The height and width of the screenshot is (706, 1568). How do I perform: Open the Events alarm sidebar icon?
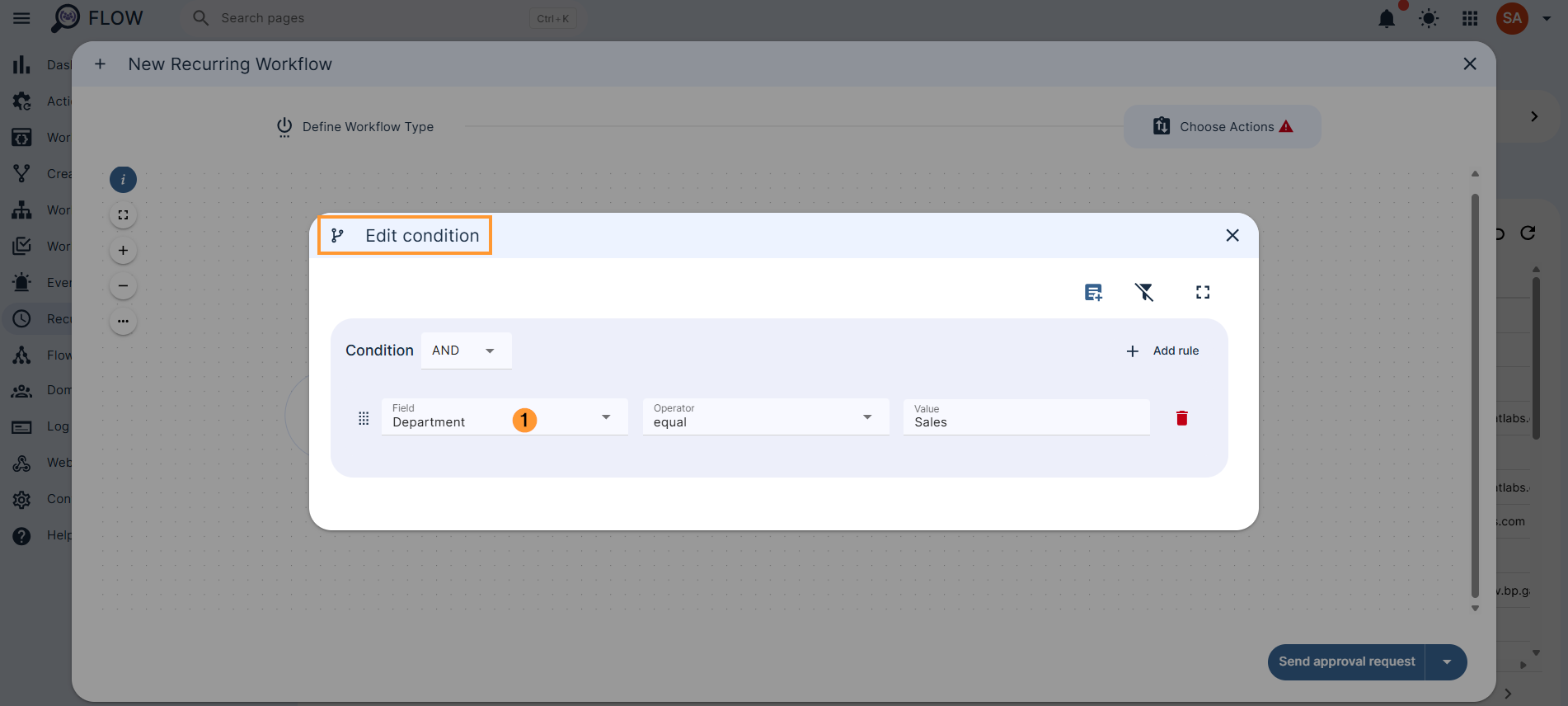pos(21,282)
